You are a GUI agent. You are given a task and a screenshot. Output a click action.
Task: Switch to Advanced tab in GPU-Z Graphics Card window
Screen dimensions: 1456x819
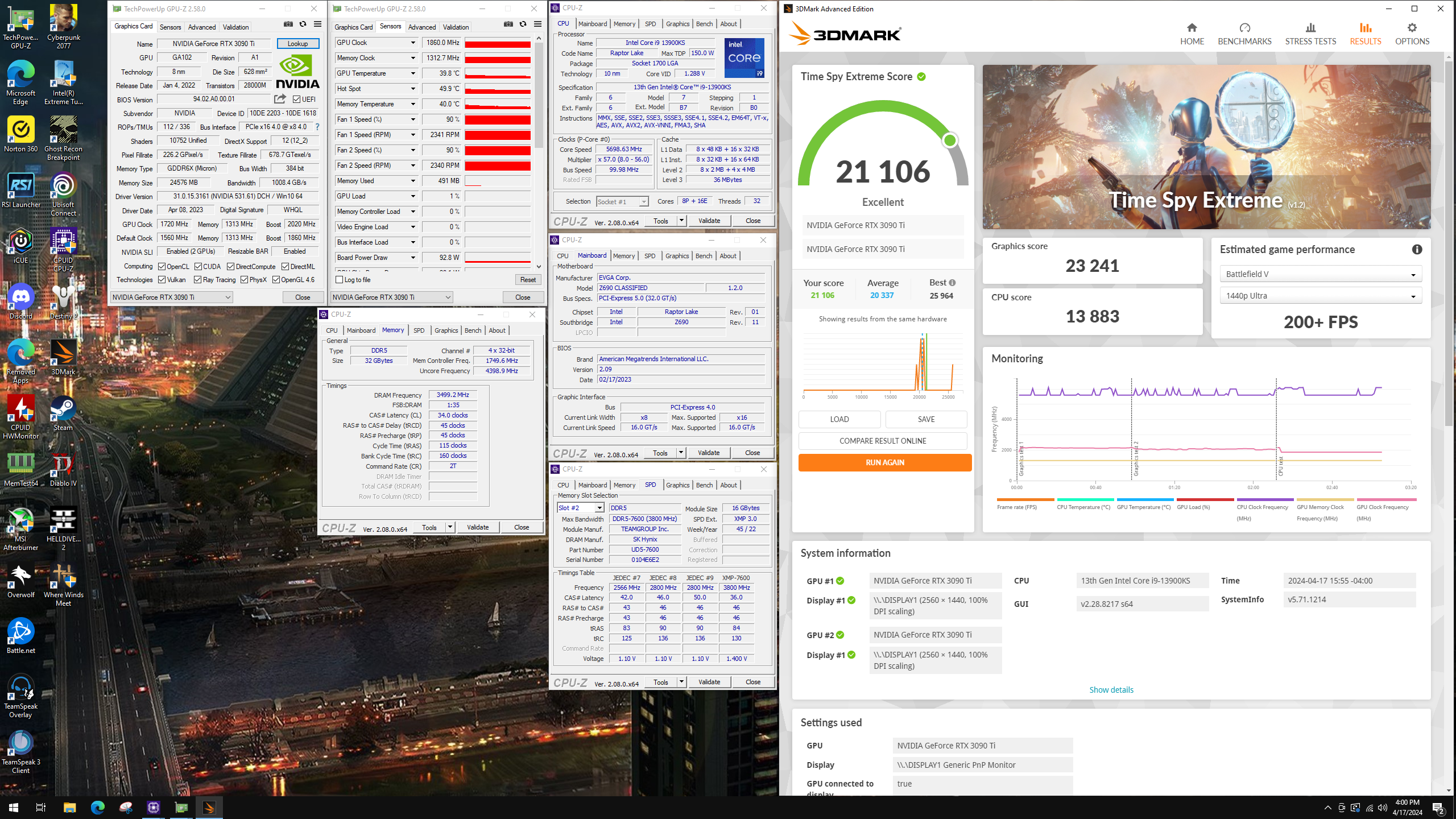(x=202, y=27)
